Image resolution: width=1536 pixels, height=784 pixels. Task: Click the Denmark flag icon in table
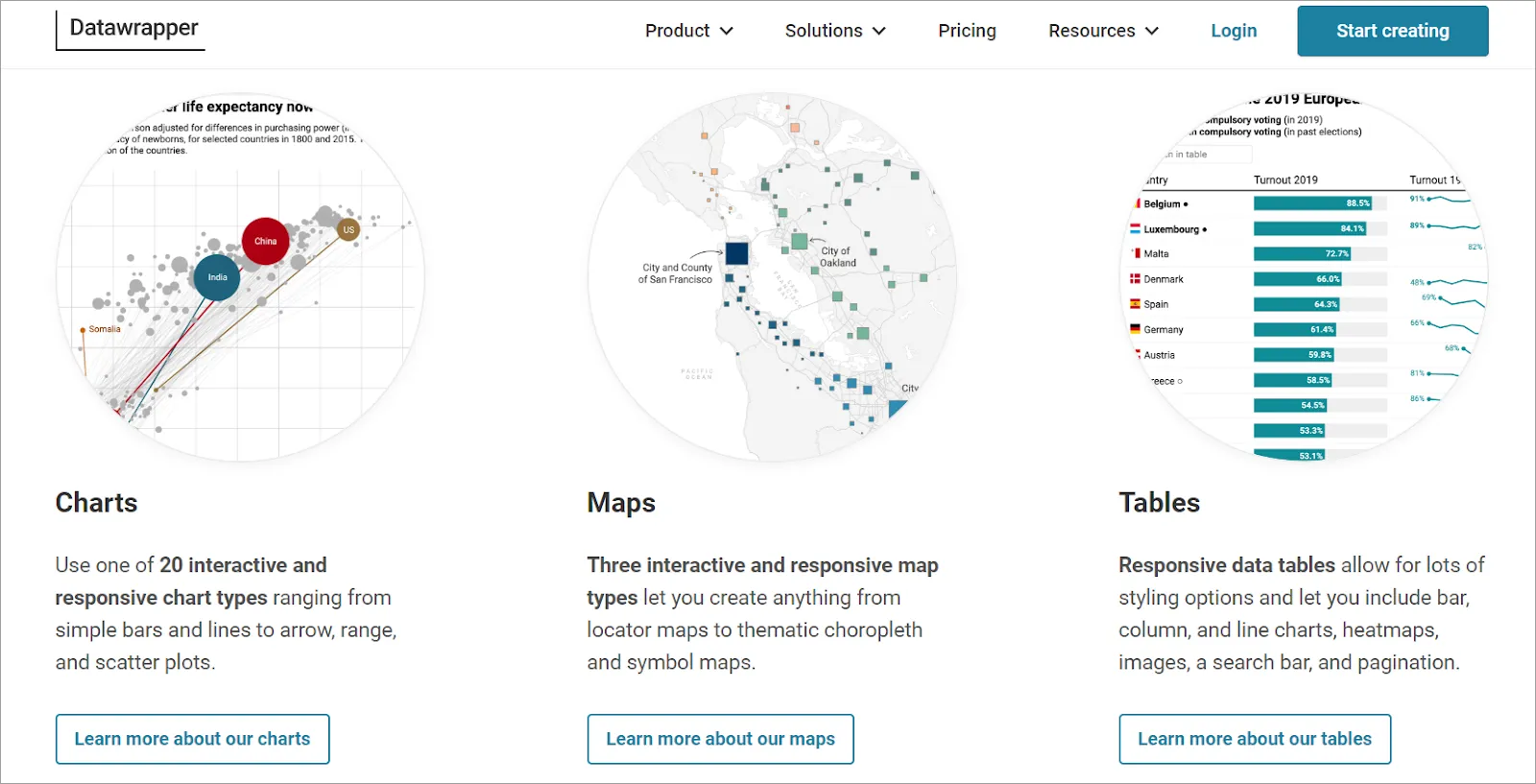pos(1135,278)
